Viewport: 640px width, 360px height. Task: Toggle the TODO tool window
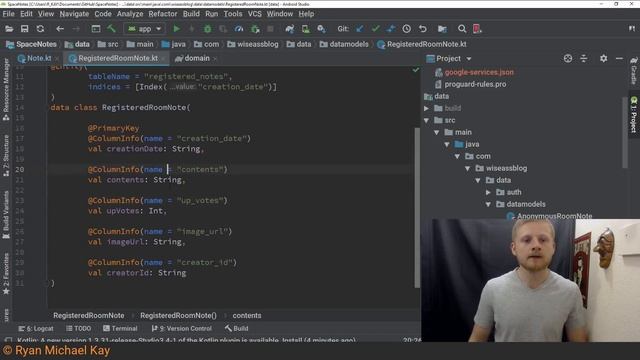pos(78,328)
